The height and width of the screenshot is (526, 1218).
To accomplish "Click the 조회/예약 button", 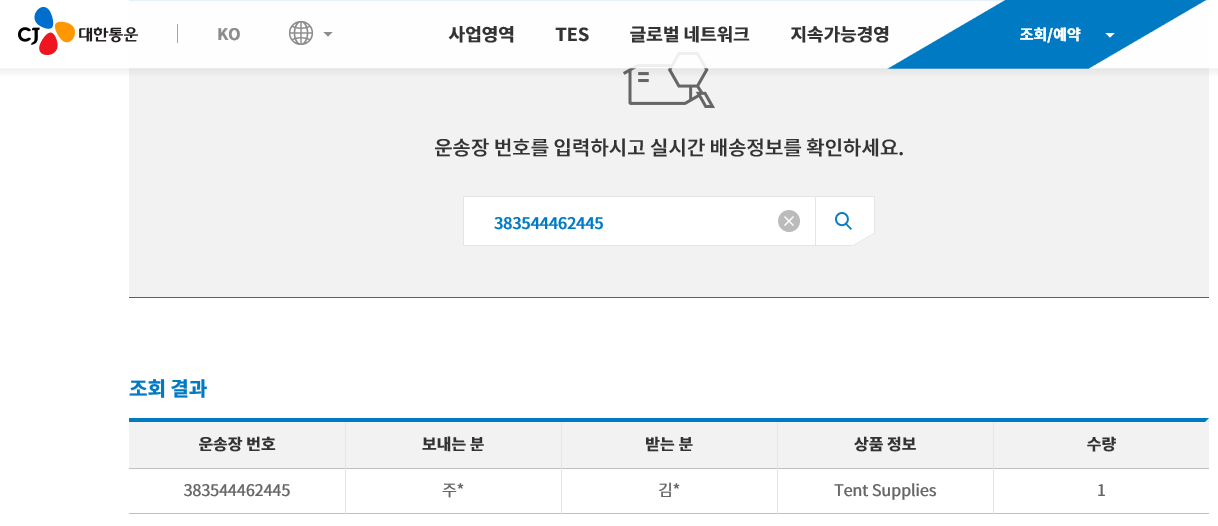I will [1050, 34].
